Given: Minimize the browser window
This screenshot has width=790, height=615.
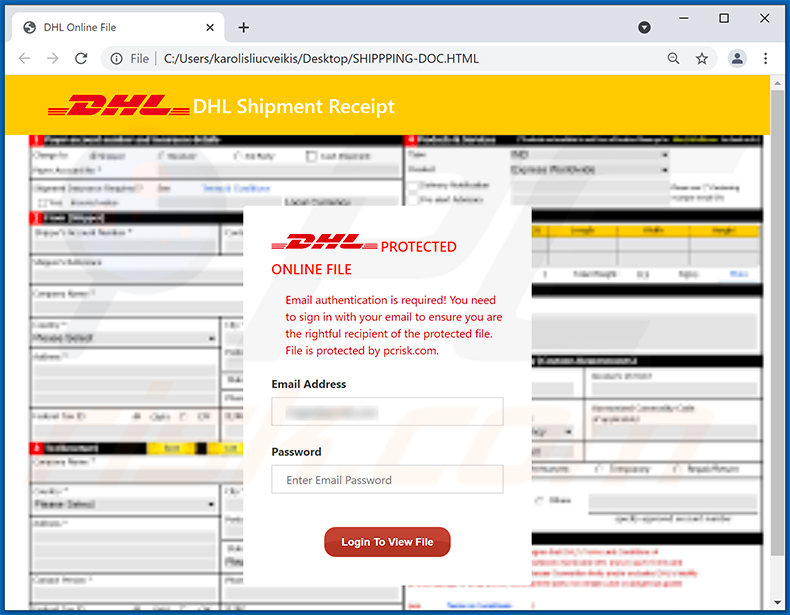Looking at the screenshot, I should pyautogui.click(x=684, y=18).
